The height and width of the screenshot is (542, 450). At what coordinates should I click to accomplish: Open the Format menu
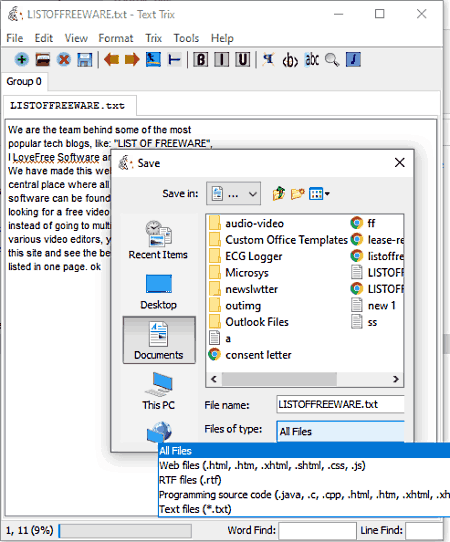point(116,38)
